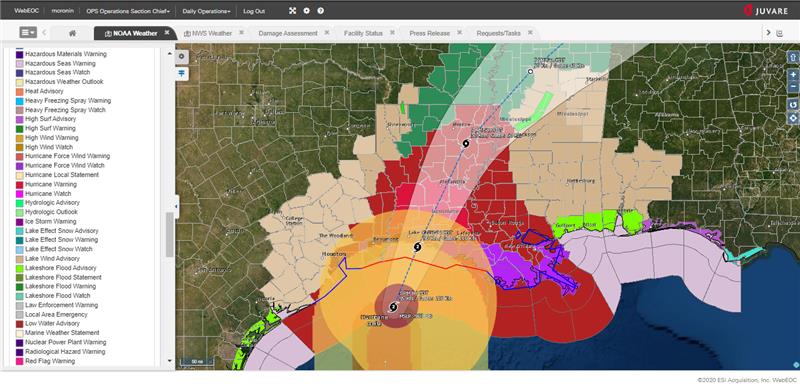Click the fullscreen expand icon in header
The width and height of the screenshot is (800, 386).
(x=292, y=11)
